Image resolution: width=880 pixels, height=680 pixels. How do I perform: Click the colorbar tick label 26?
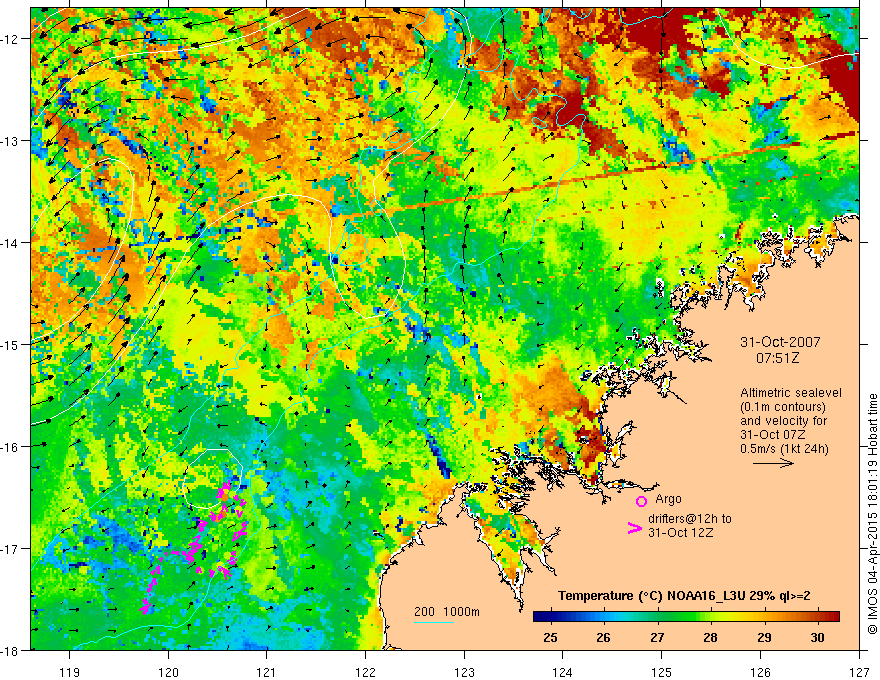(x=603, y=637)
